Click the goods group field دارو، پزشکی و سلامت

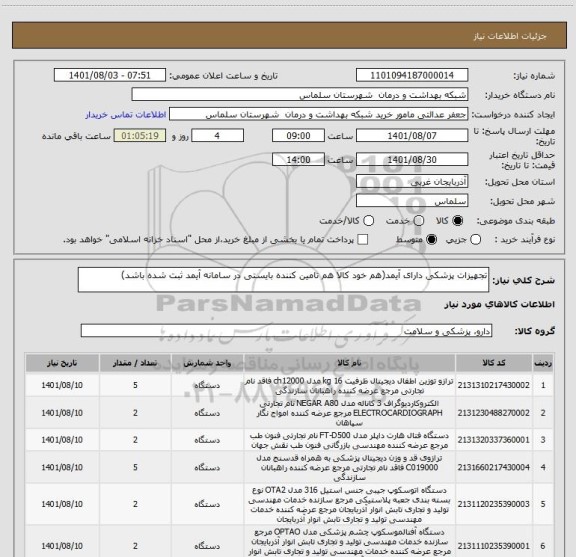(x=286, y=331)
